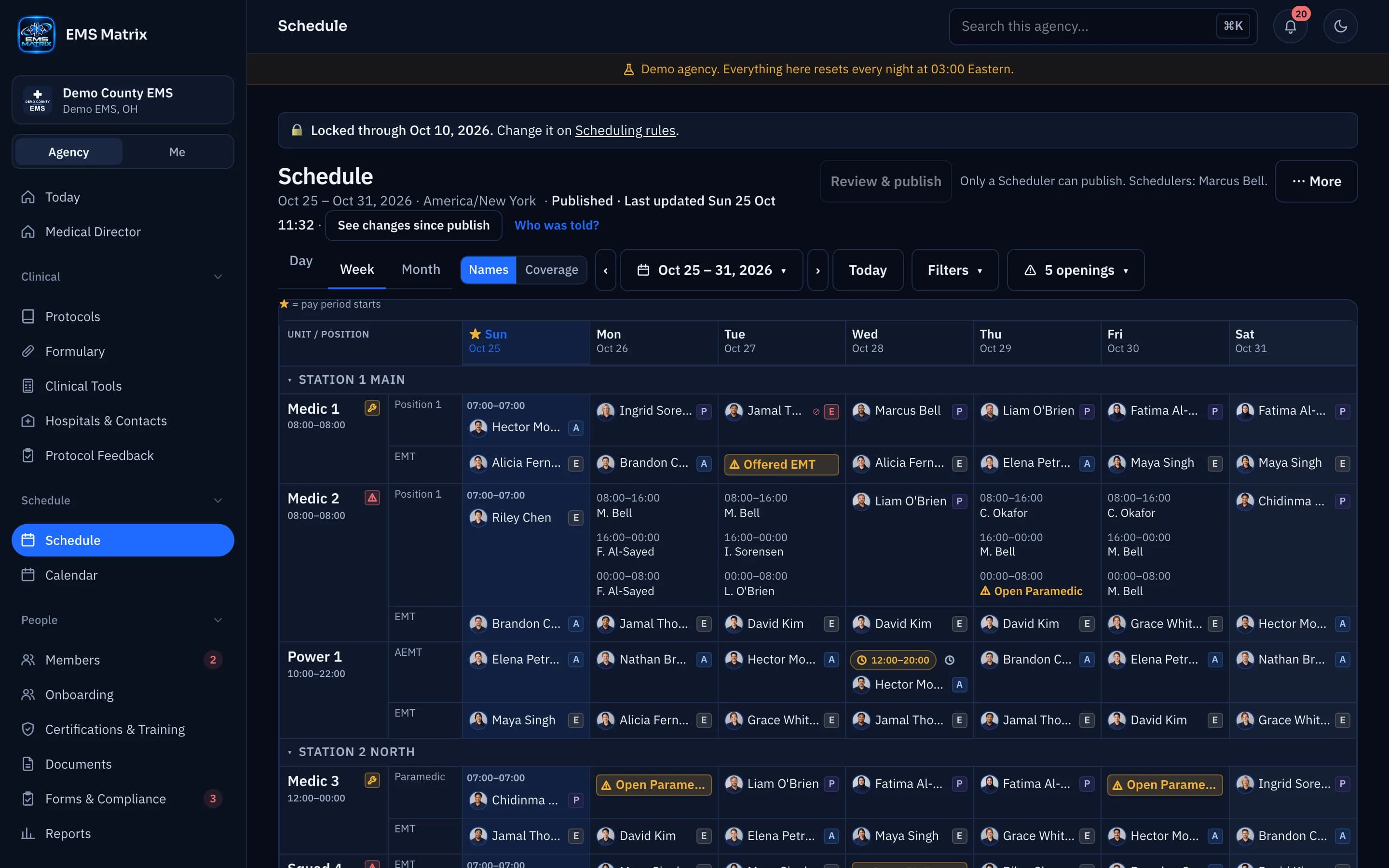Open Clinical Tools page
1389x868 pixels.
122,386
